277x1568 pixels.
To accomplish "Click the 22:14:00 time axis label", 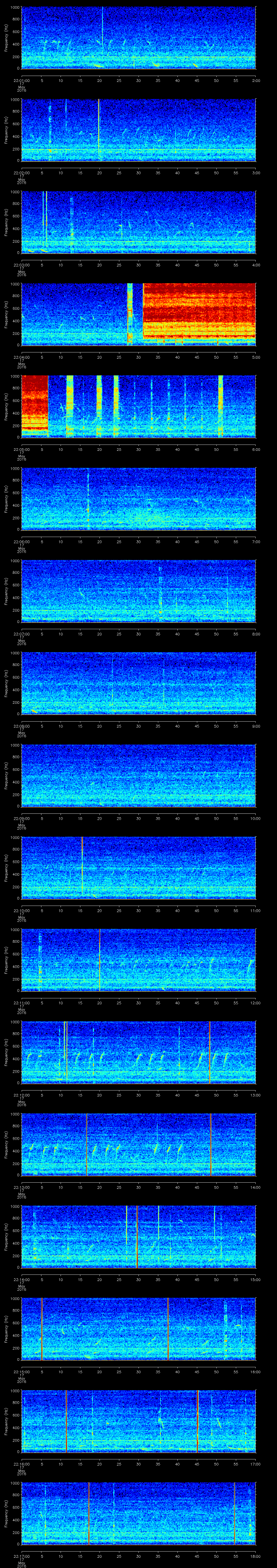I will click(x=21, y=1279).
